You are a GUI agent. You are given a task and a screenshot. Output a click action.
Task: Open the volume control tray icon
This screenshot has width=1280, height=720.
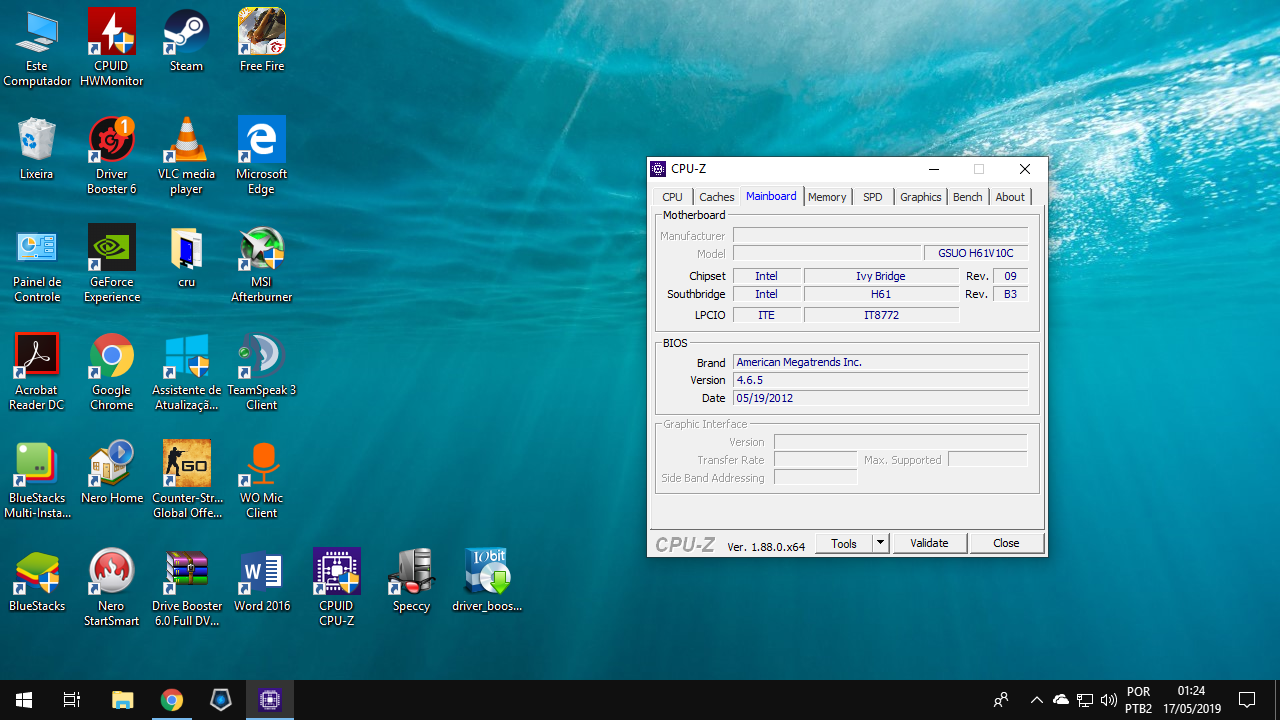coord(1108,700)
